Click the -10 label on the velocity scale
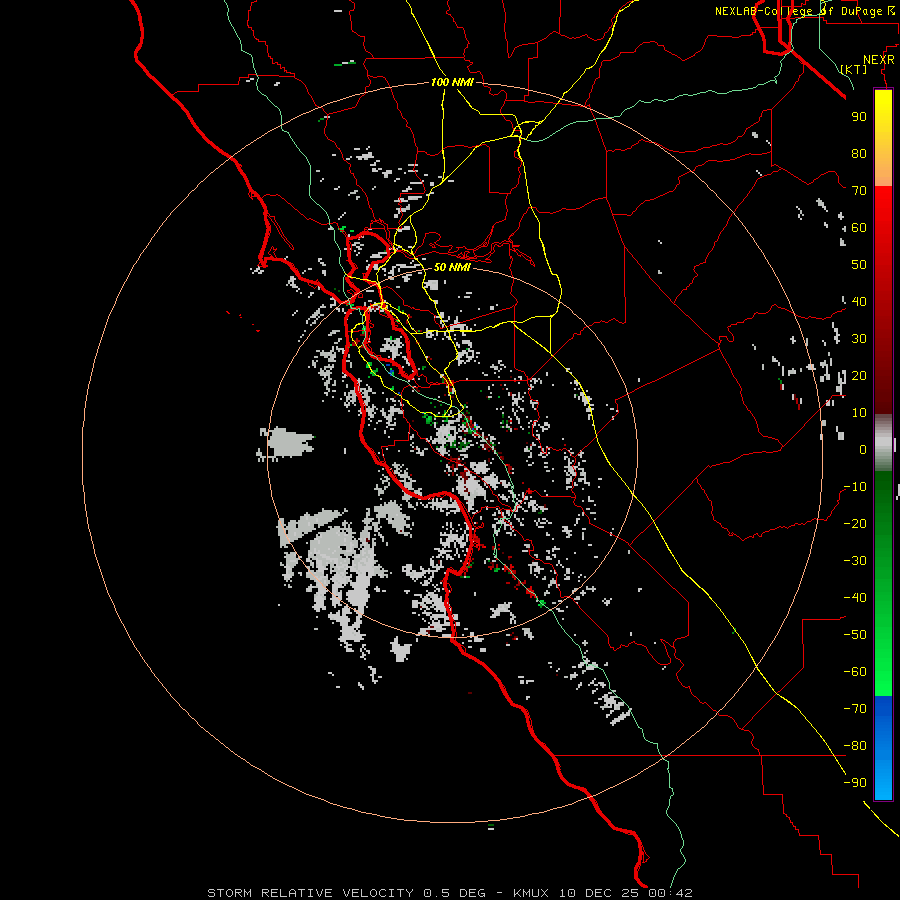Screen dimensions: 900x900 (855, 487)
